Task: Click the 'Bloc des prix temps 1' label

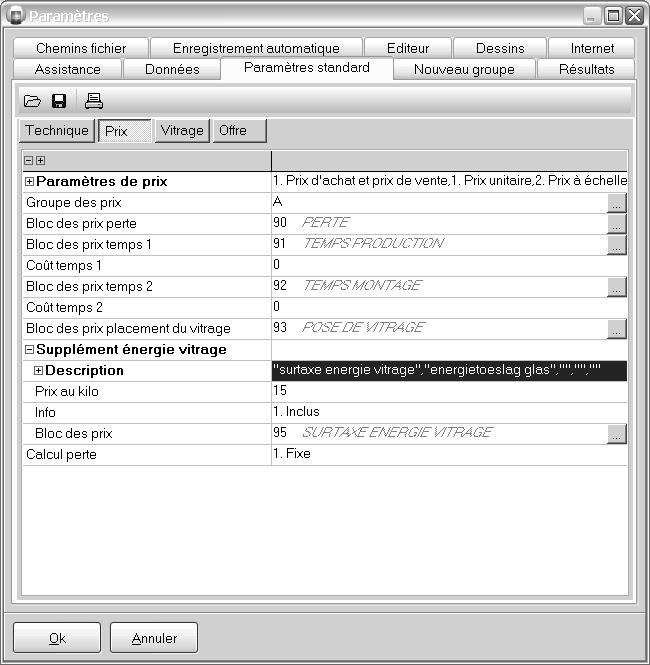Action: coord(89,245)
